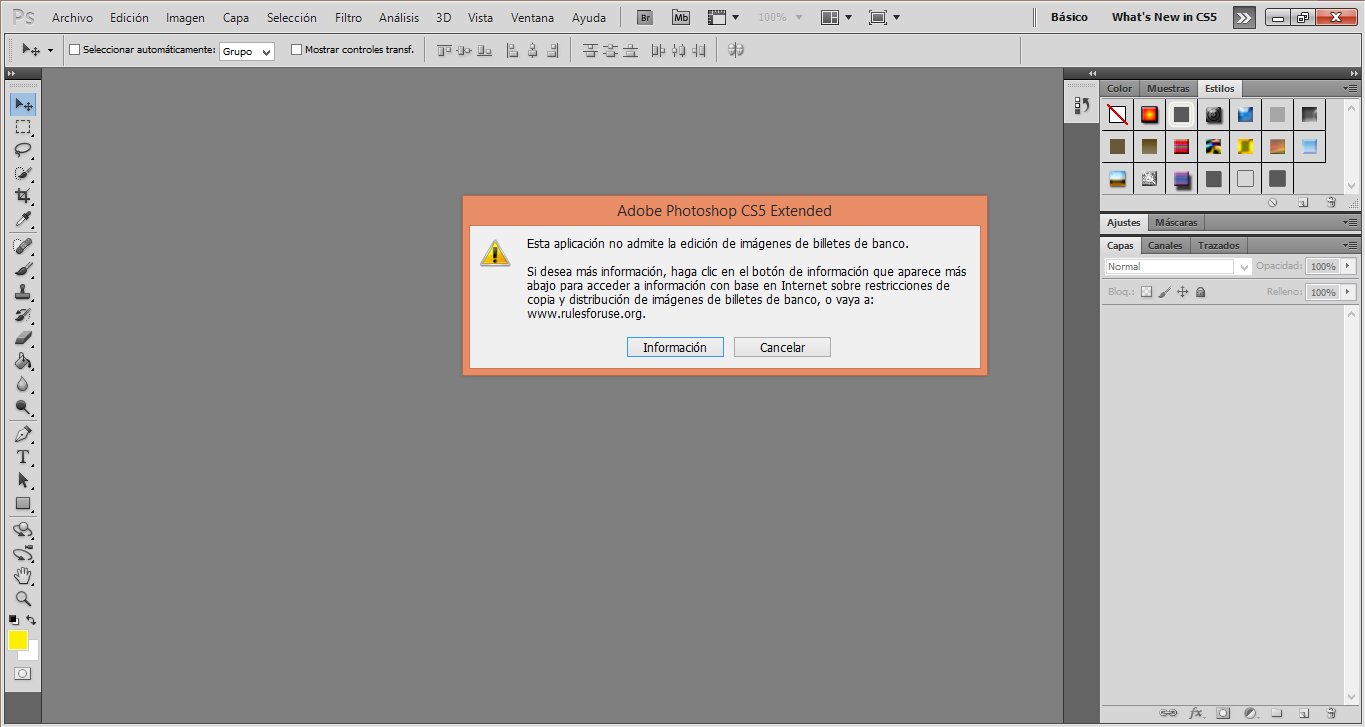The width and height of the screenshot is (1365, 727).
Task: Click the yellow foreground color swatch
Action: pyautogui.click(x=18, y=641)
